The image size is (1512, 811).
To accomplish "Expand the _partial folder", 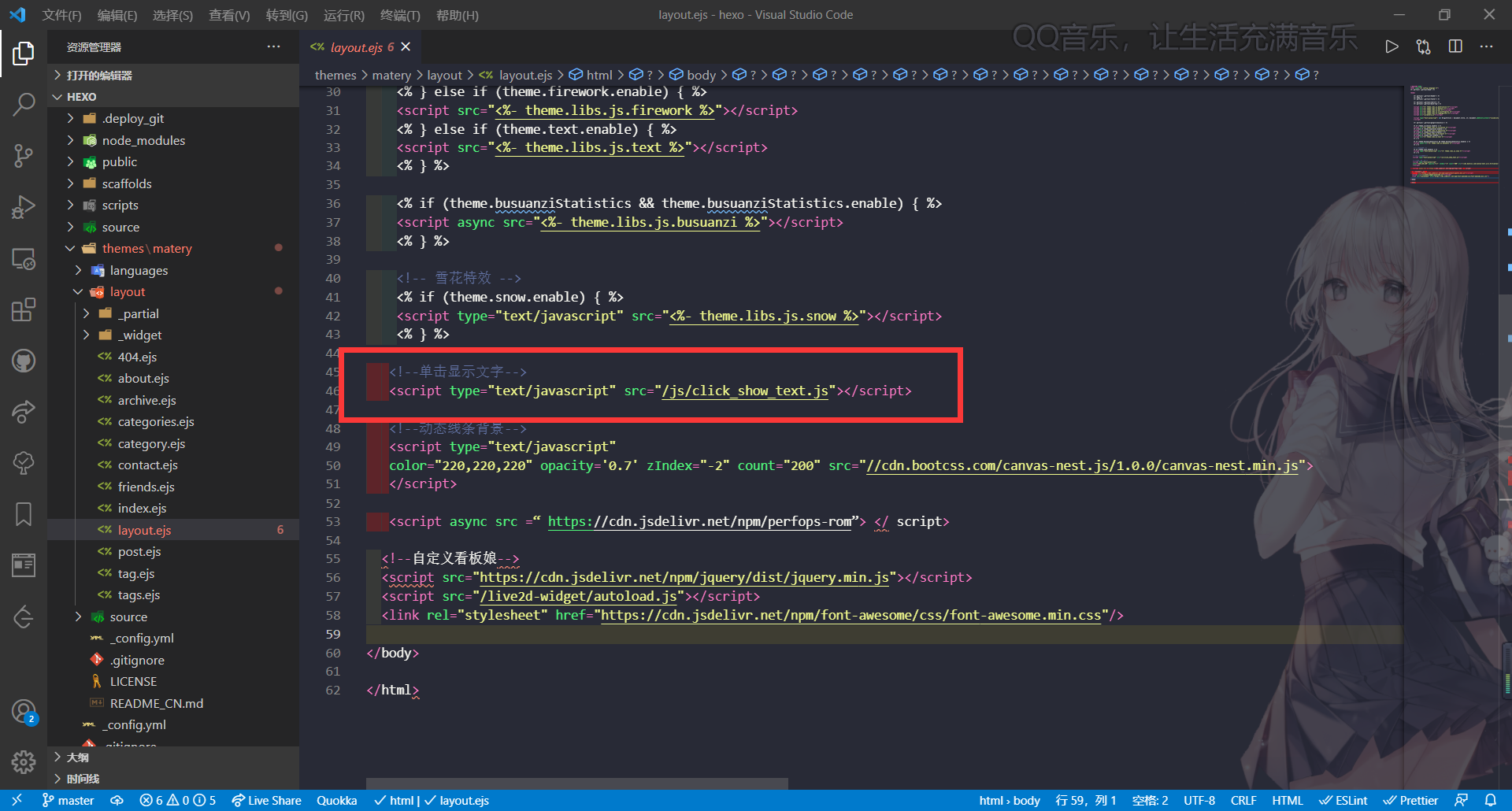I will pyautogui.click(x=173, y=313).
